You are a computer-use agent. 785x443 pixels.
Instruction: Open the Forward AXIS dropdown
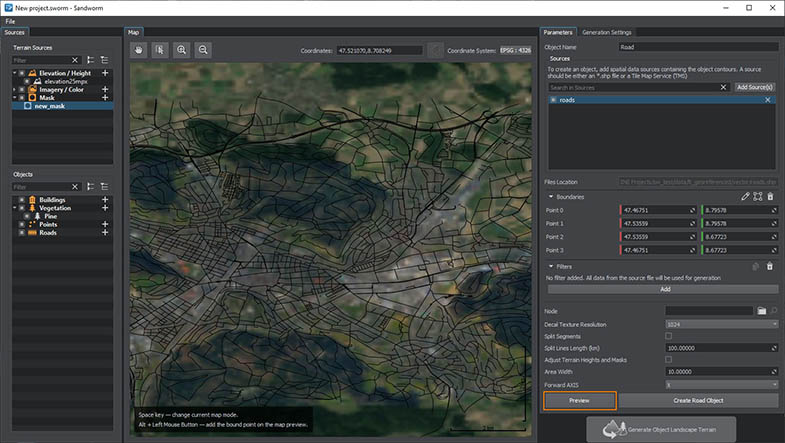pyautogui.click(x=720, y=384)
